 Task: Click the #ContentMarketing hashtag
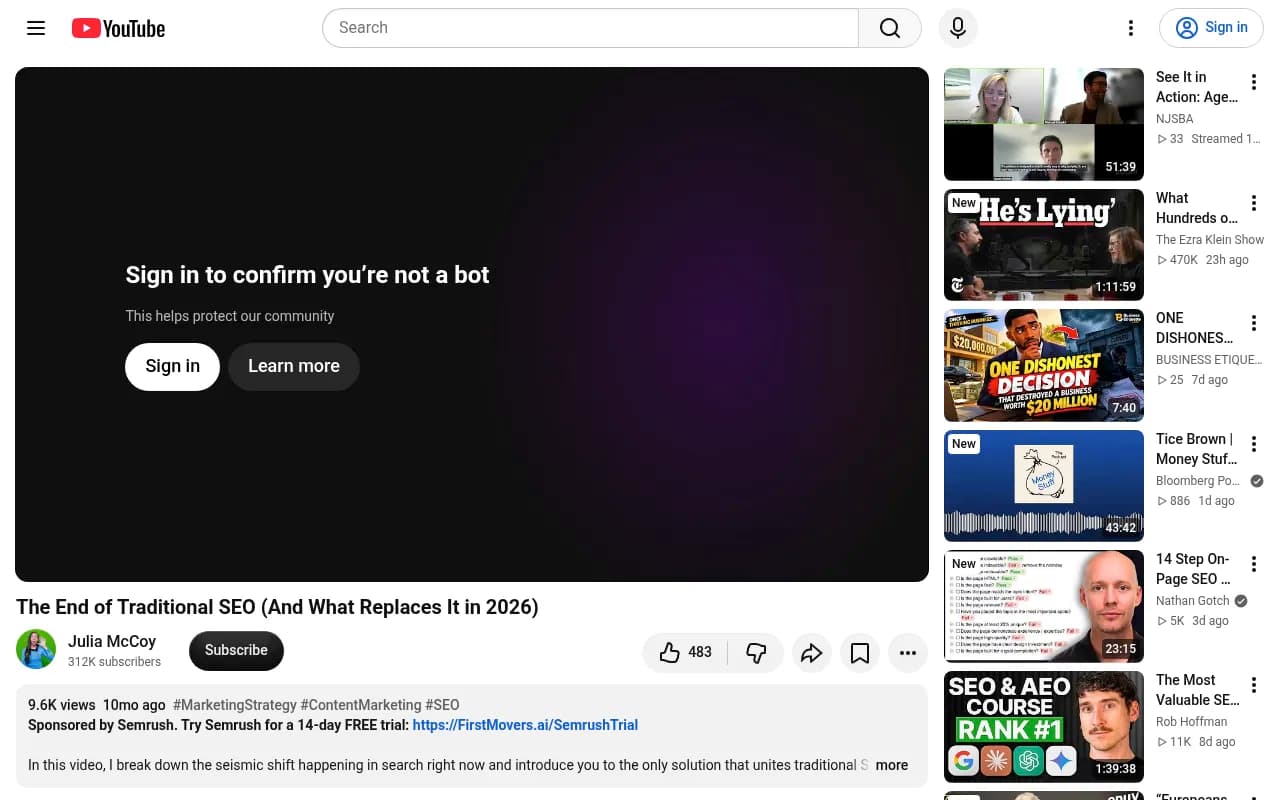pos(360,705)
